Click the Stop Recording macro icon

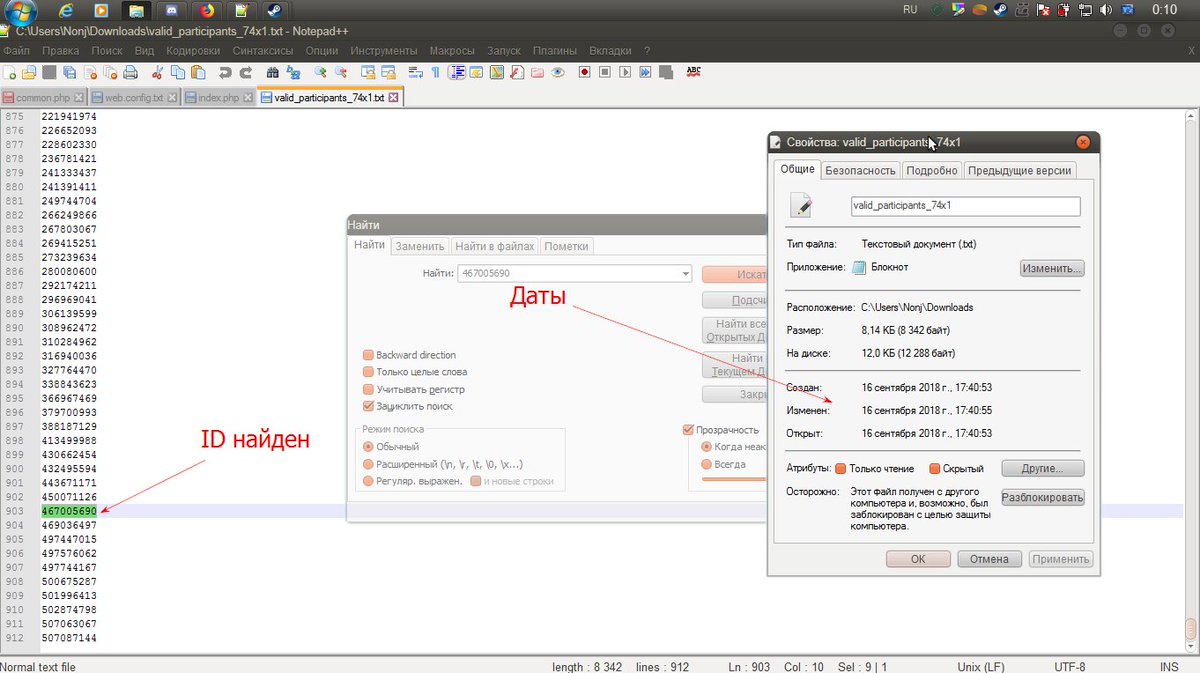(x=605, y=72)
